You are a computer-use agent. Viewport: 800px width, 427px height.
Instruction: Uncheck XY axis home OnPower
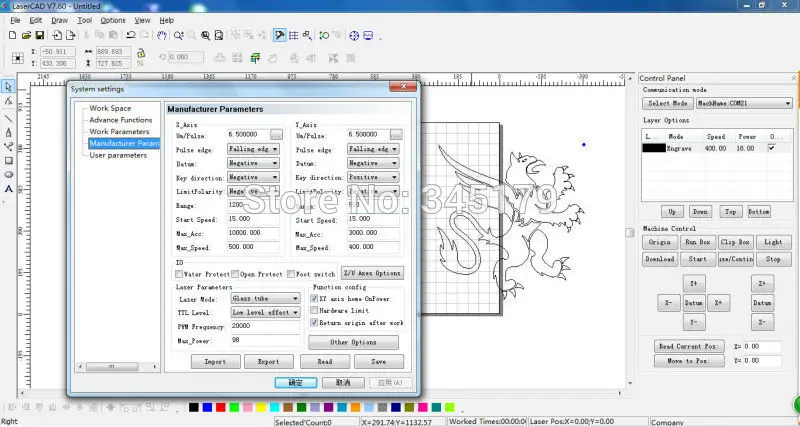coord(314,298)
